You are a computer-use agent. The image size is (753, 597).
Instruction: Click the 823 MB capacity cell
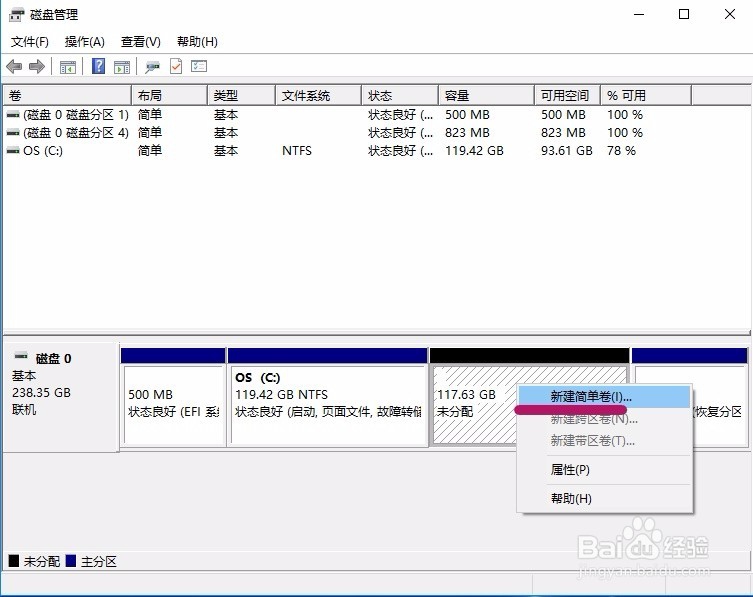[467, 133]
